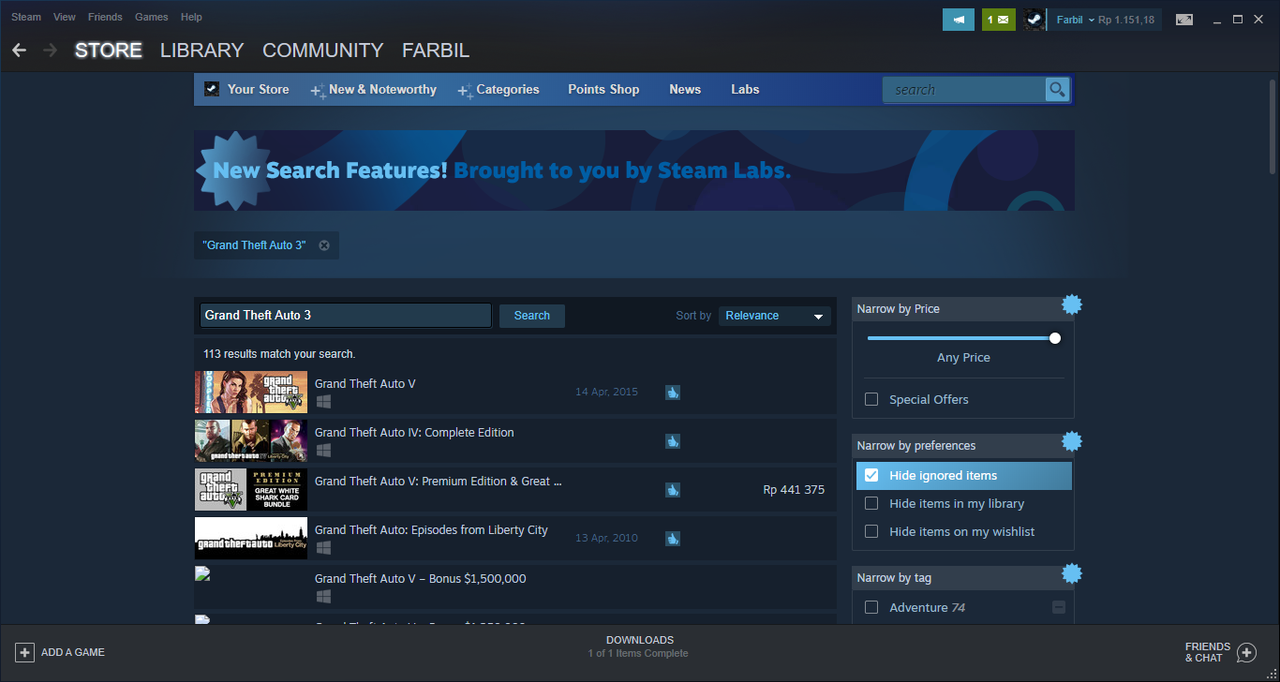Open the Sort by Relevance dropdown
The image size is (1280, 682).
tap(775, 316)
